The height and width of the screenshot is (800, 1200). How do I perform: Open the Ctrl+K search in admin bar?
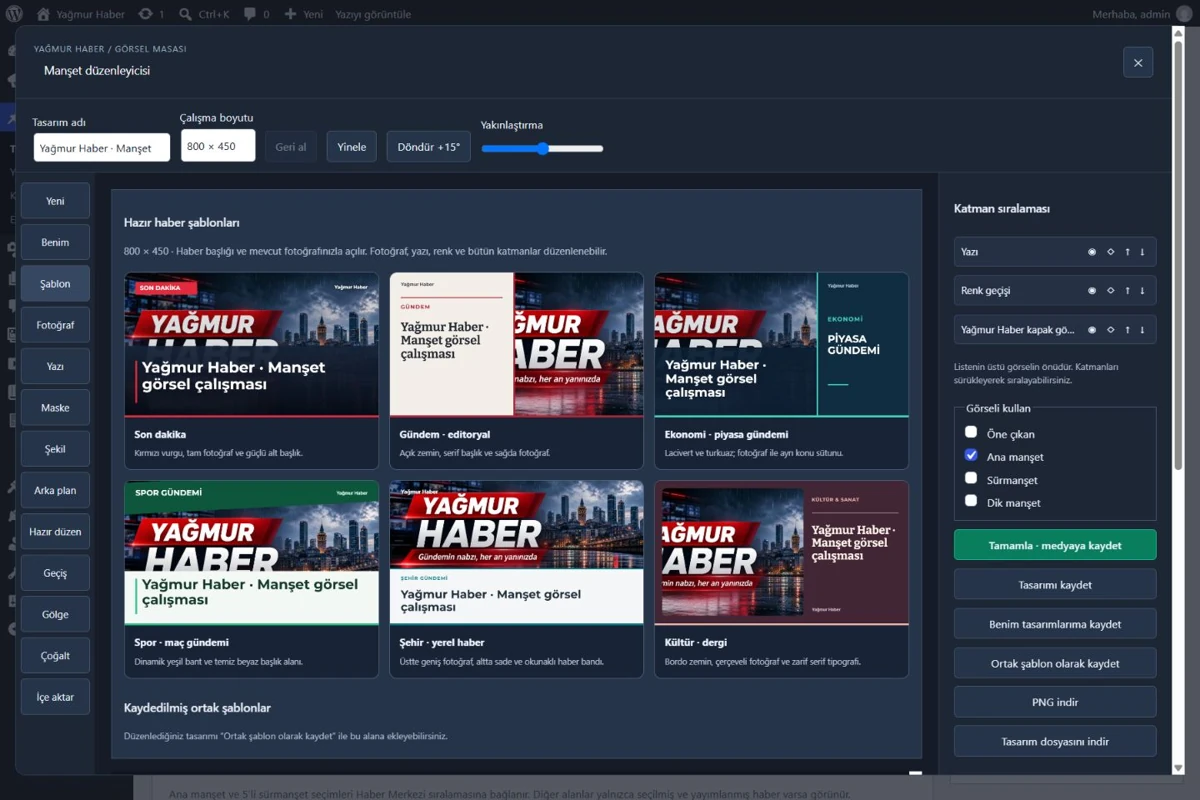click(205, 14)
